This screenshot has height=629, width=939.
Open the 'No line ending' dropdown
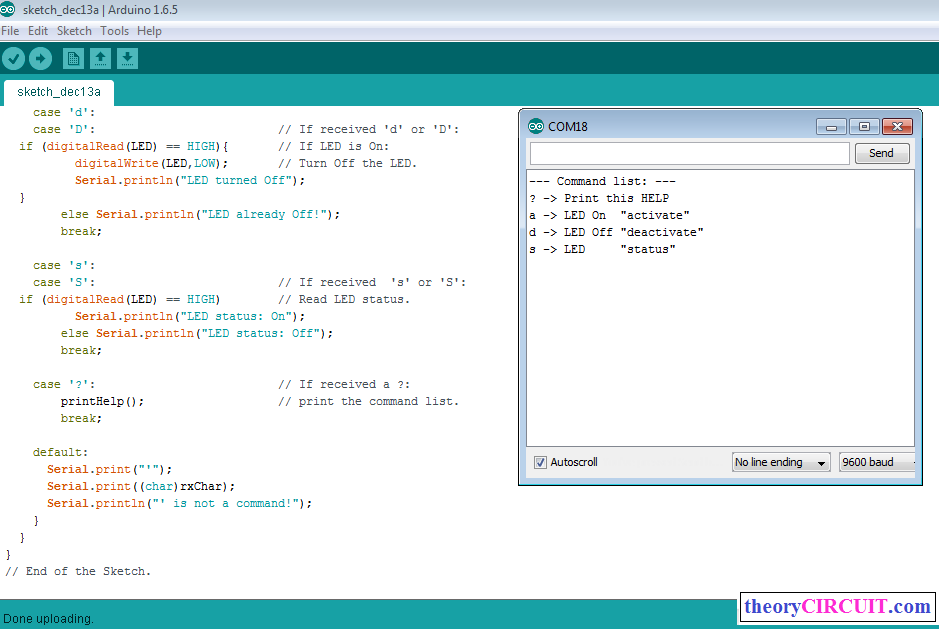781,462
